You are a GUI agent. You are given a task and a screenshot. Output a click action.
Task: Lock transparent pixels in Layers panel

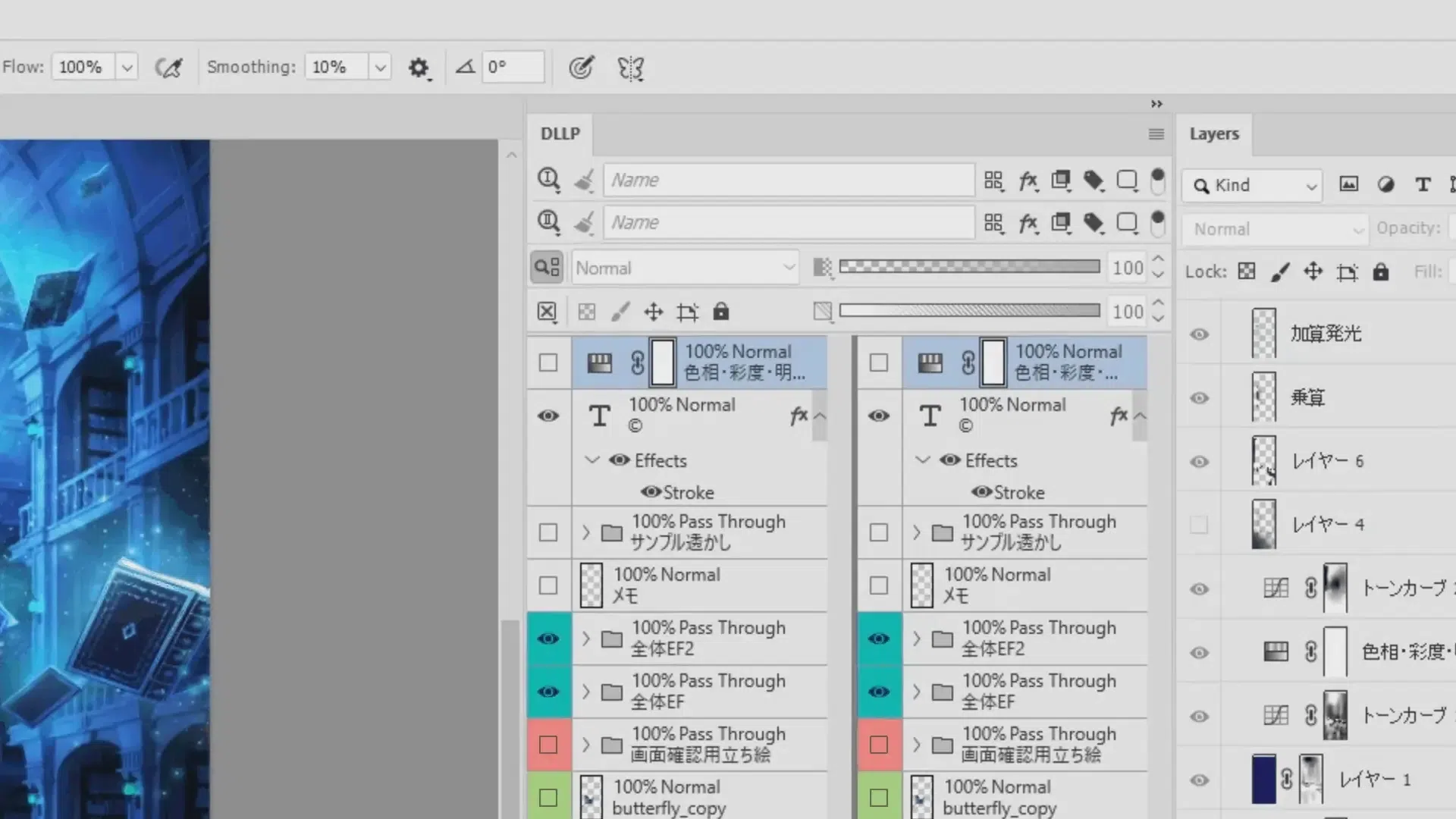[1247, 271]
